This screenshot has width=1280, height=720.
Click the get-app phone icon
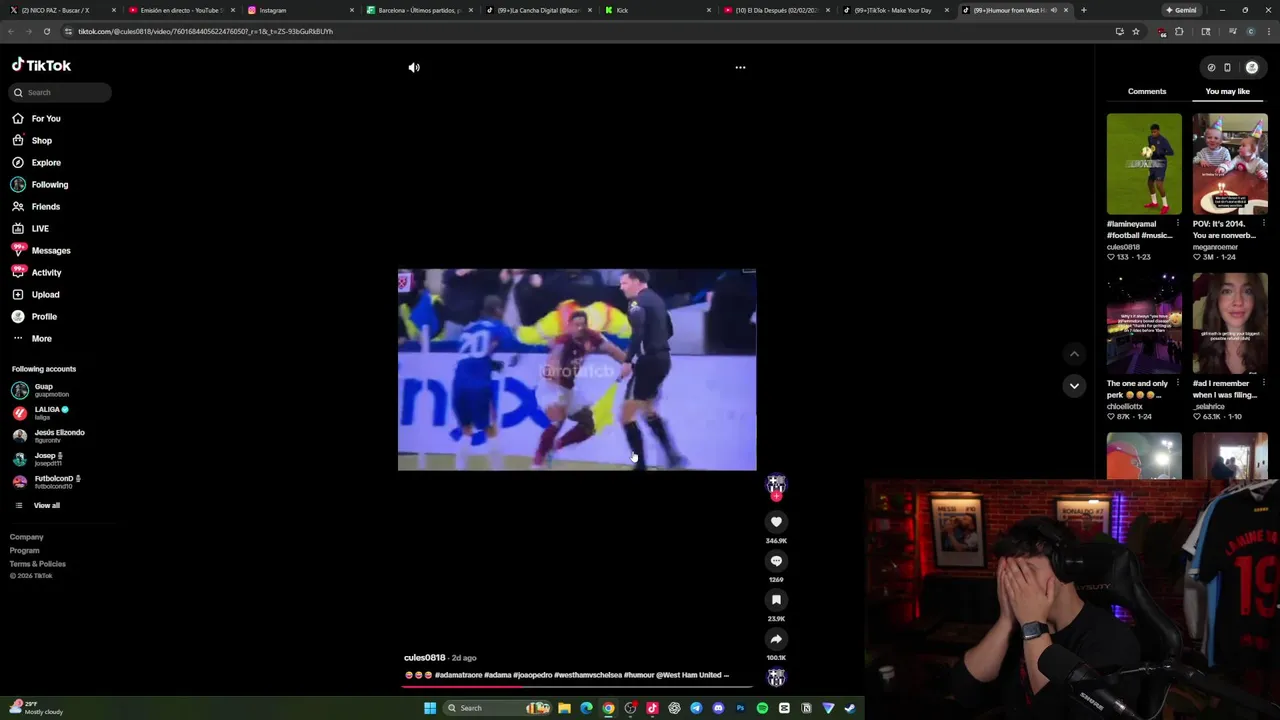coord(1227,68)
